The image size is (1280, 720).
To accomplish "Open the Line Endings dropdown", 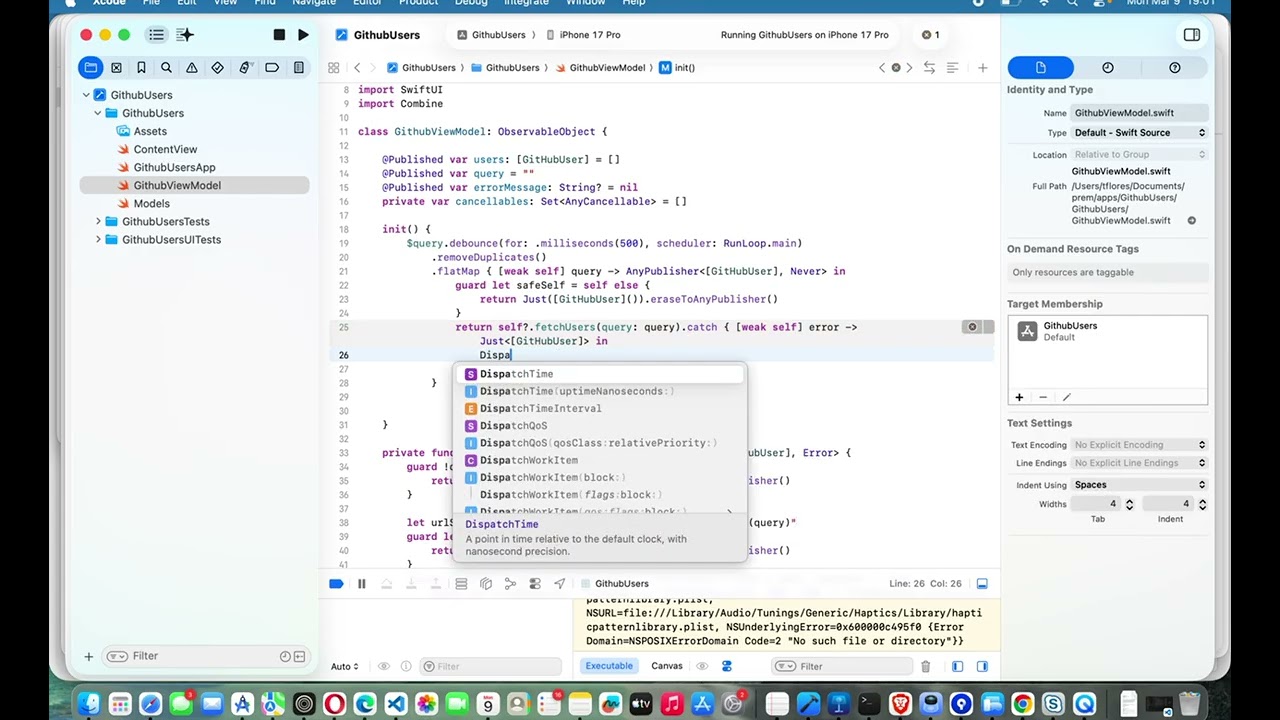I will click(1140, 463).
